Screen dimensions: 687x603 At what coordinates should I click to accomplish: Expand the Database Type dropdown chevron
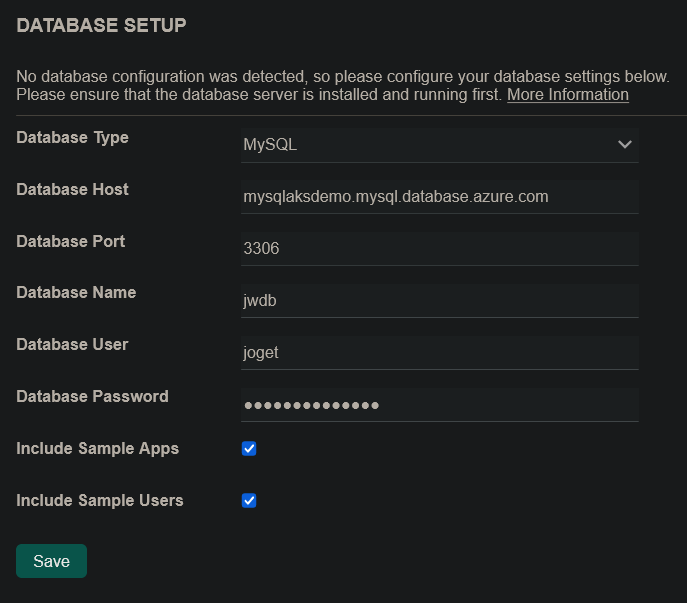click(x=625, y=145)
